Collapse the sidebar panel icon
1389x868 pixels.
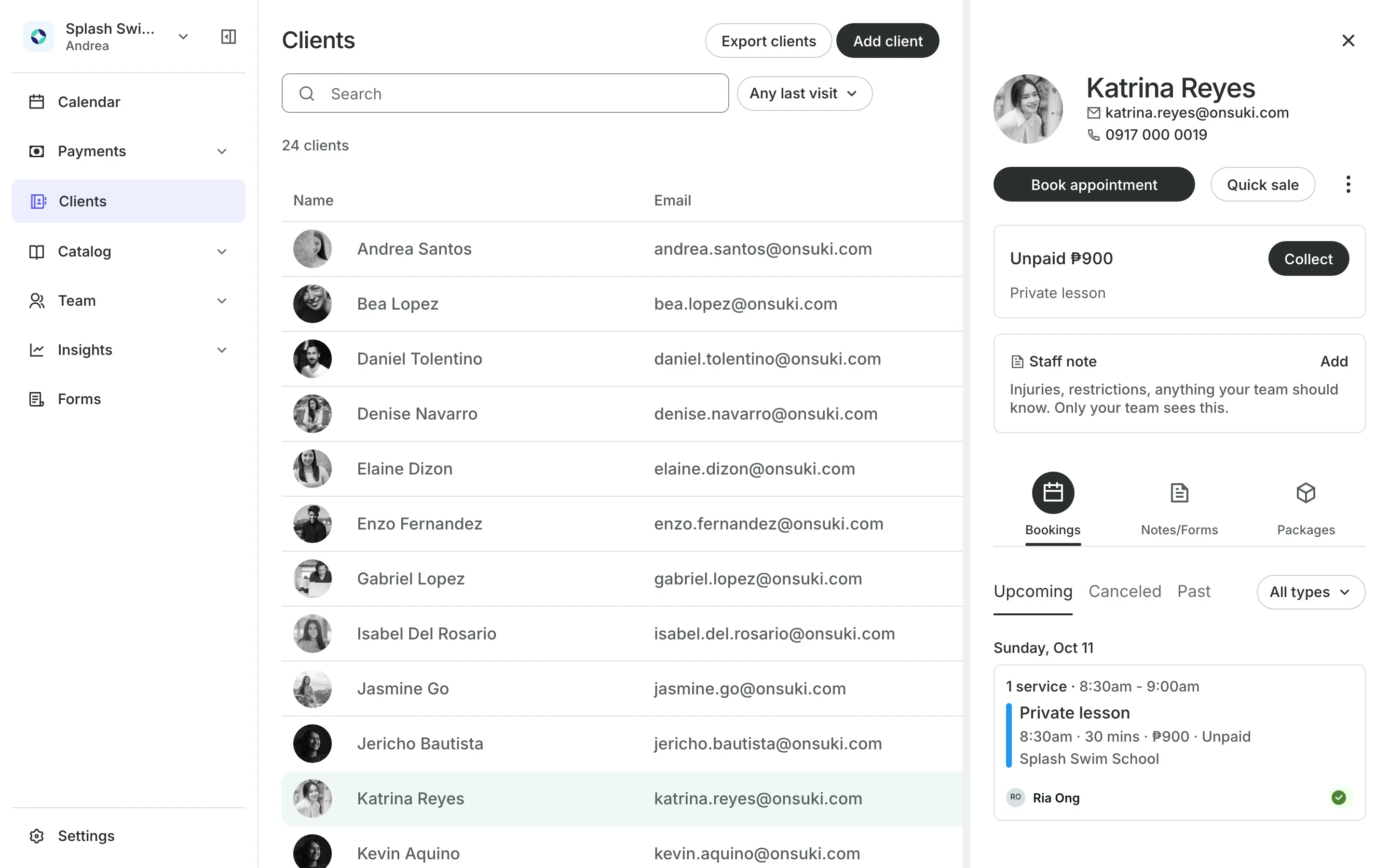click(229, 37)
